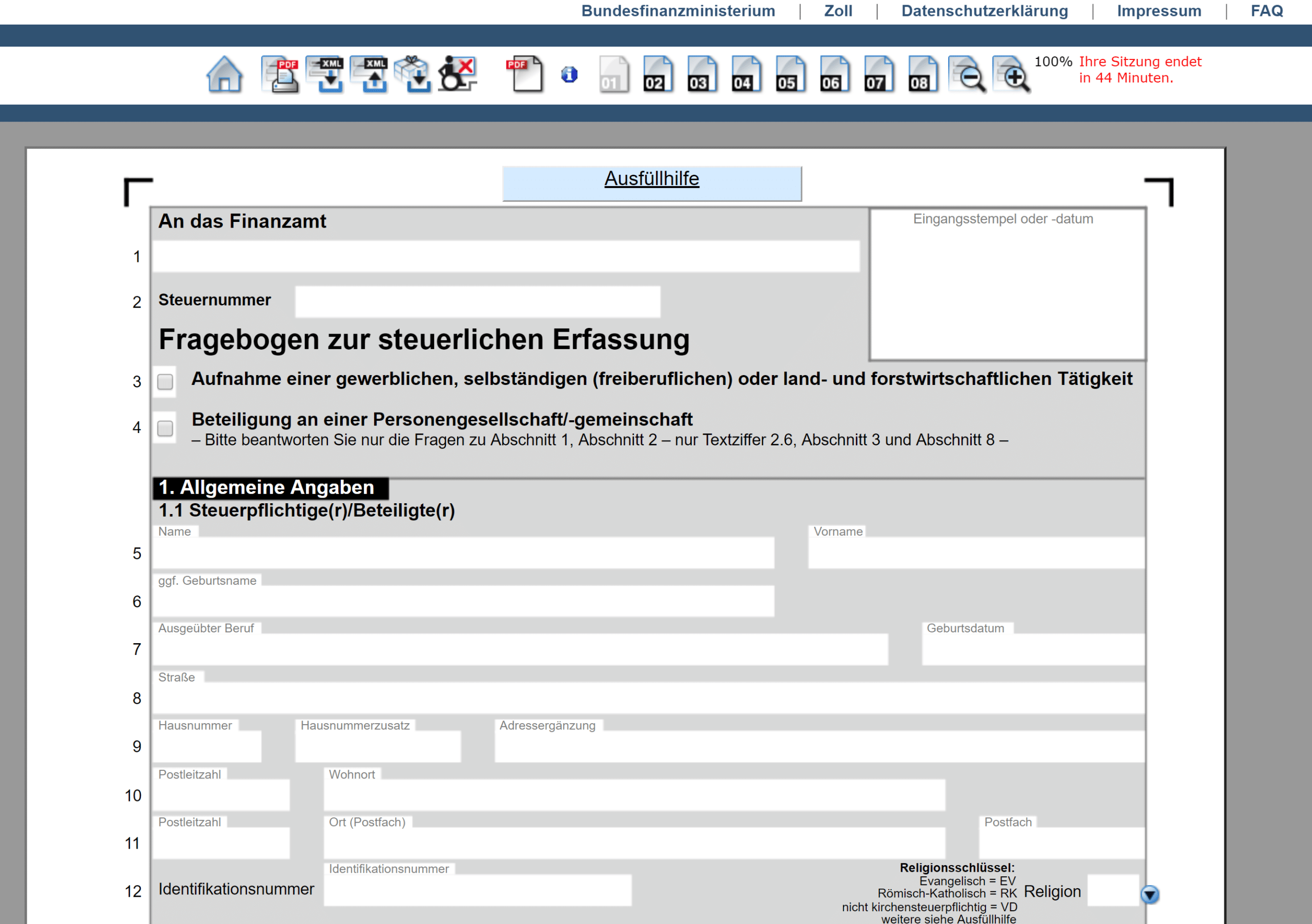Click the Postleitzahl field next to Ort (Postfach)

point(221,843)
